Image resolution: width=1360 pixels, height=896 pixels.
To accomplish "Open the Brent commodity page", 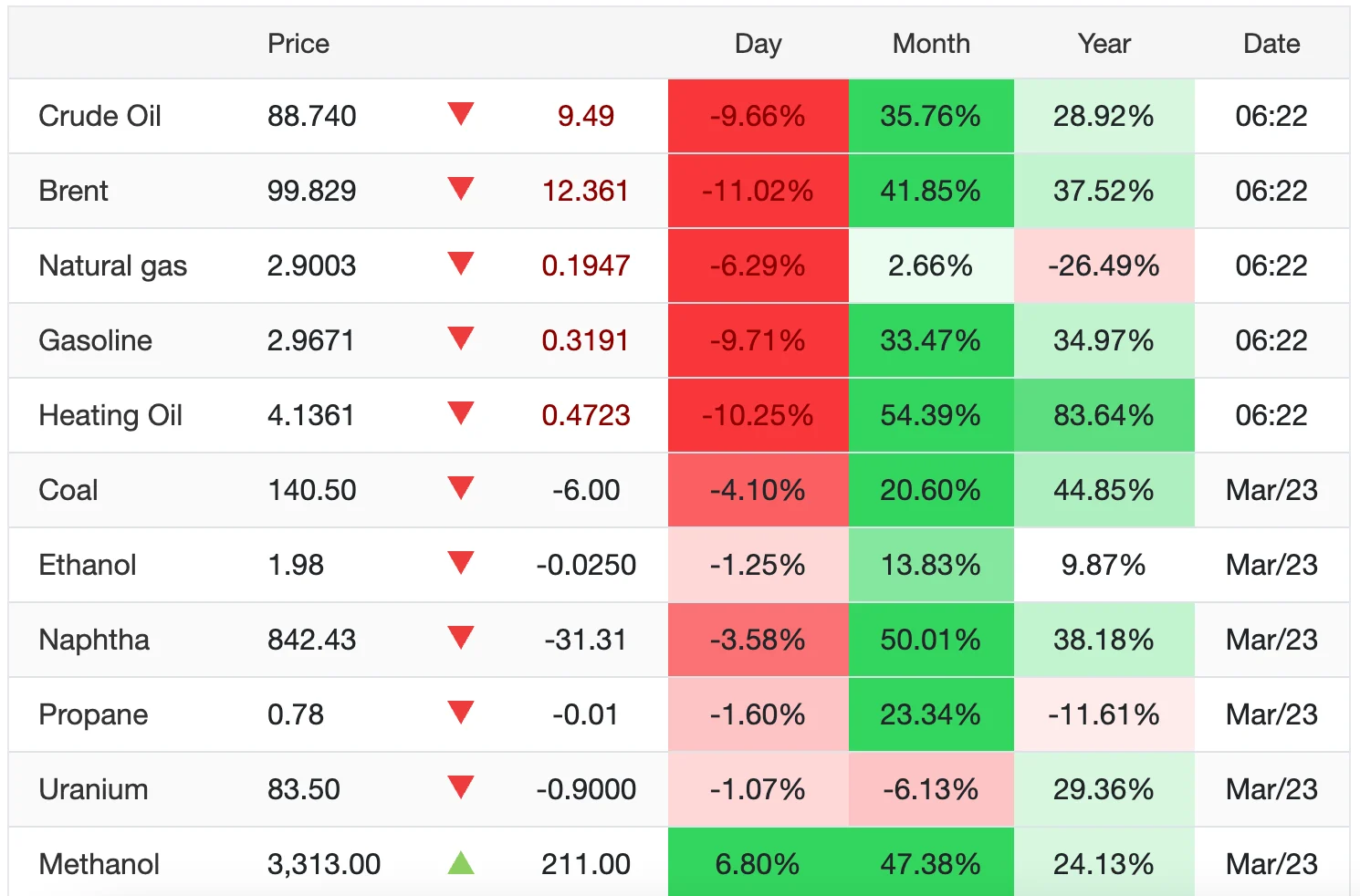I will click(x=73, y=191).
